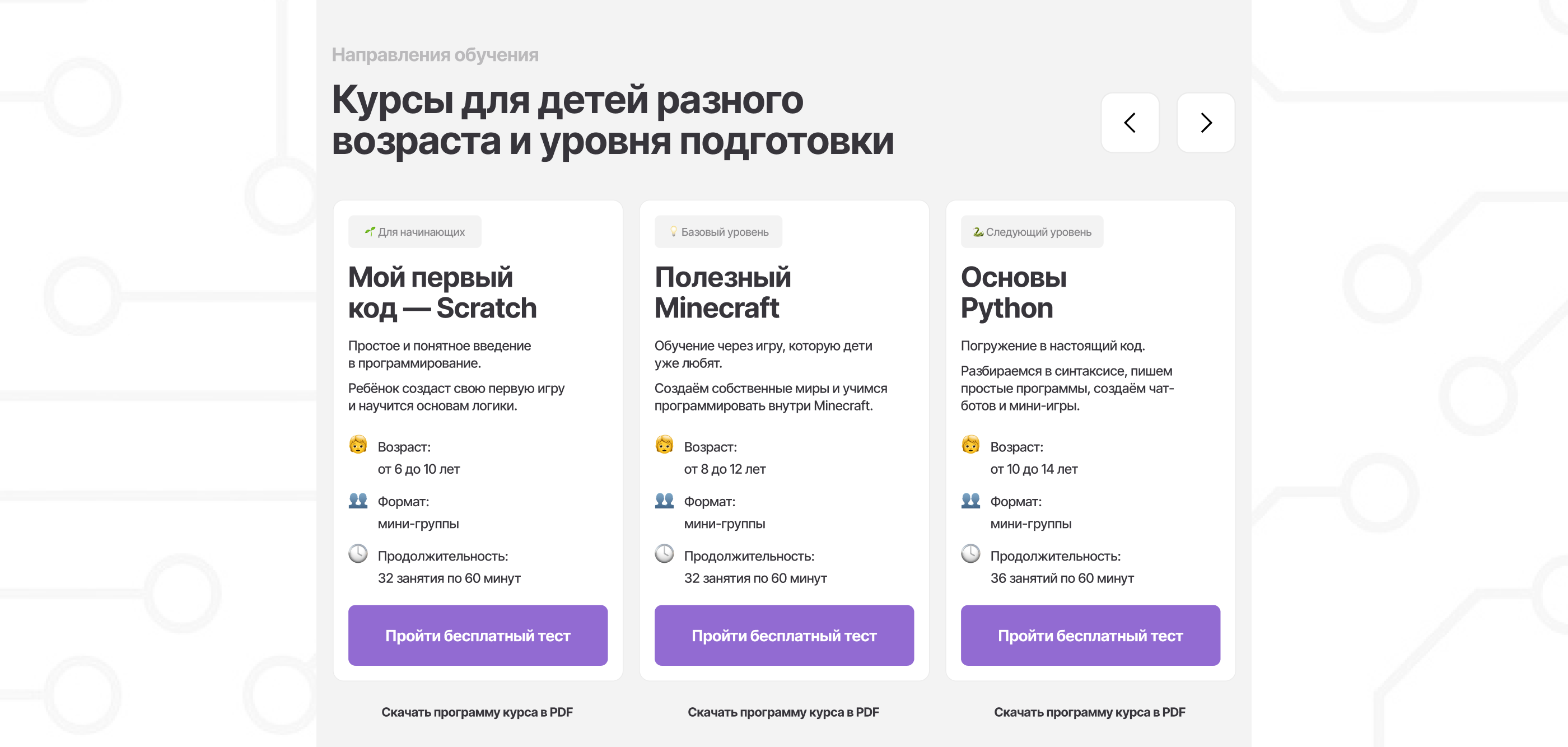This screenshot has width=1568, height=747.
Task: Click the clock icon on the Scratch course card
Action: 359,554
